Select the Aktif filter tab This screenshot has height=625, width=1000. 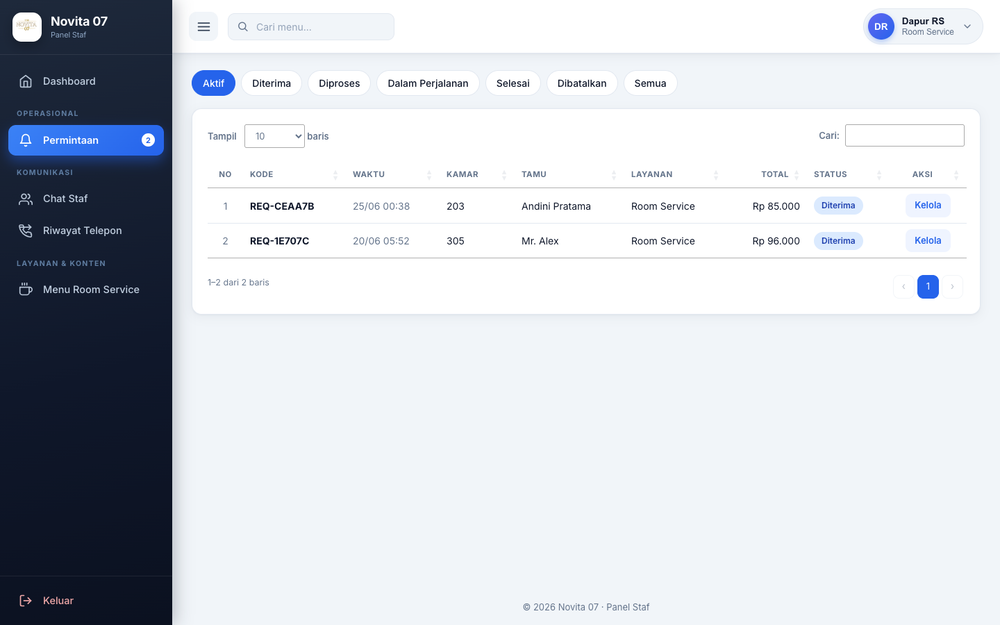click(x=213, y=83)
